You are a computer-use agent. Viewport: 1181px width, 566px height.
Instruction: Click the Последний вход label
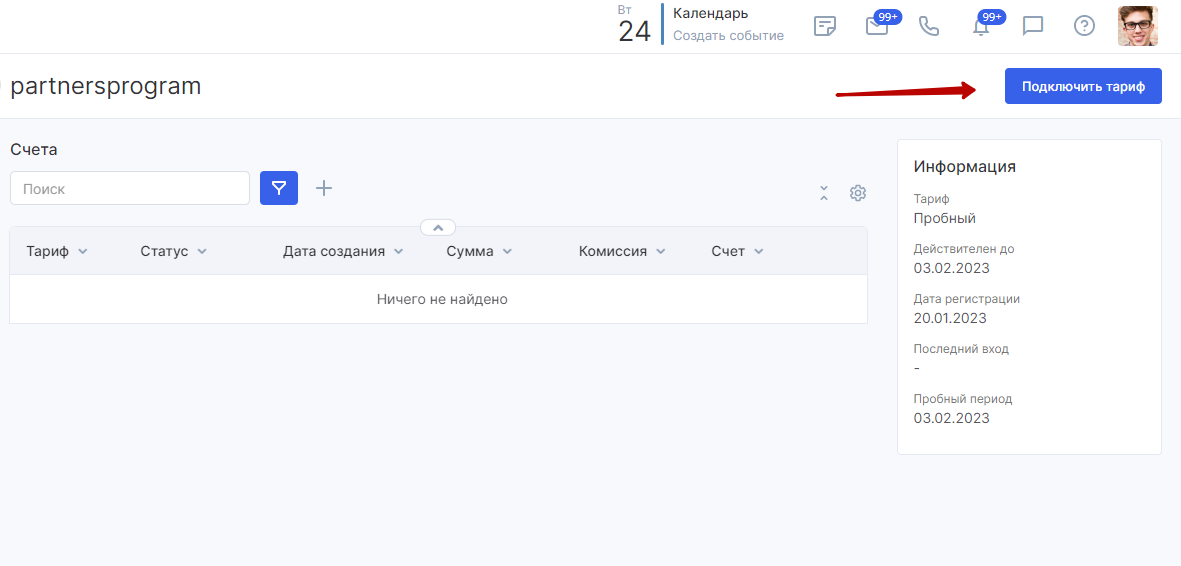(x=961, y=349)
